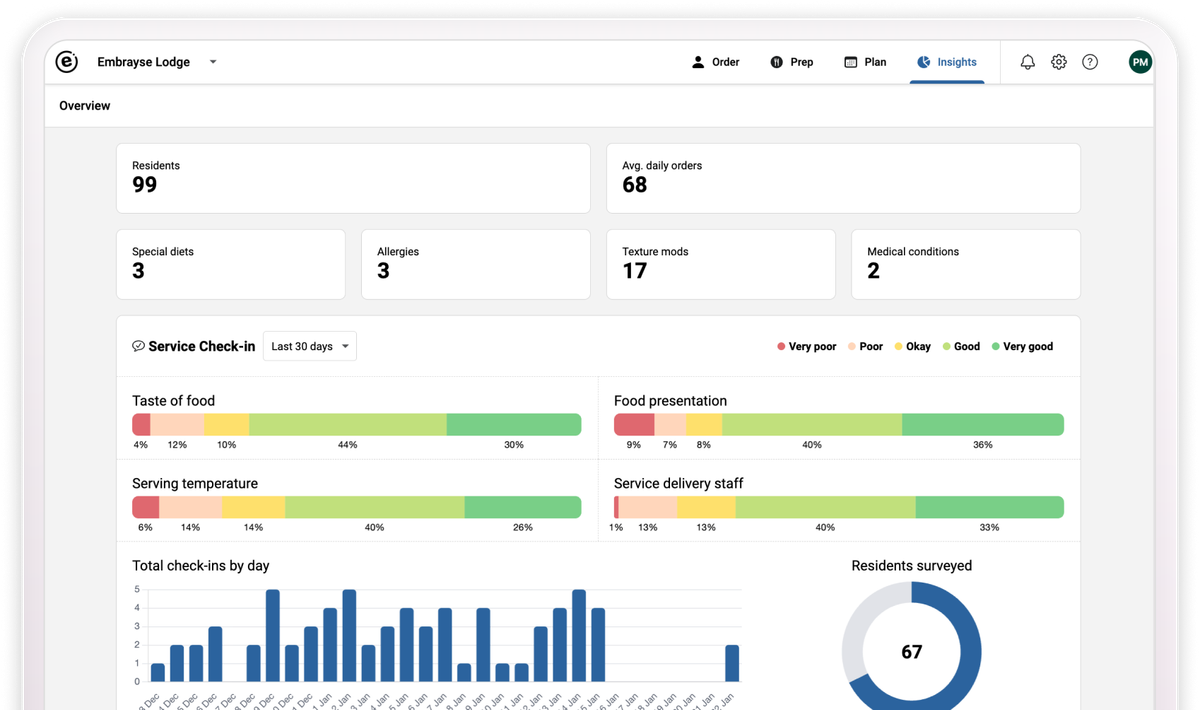Click the 13% peach segment of Service delivery staff

[x=648, y=507]
